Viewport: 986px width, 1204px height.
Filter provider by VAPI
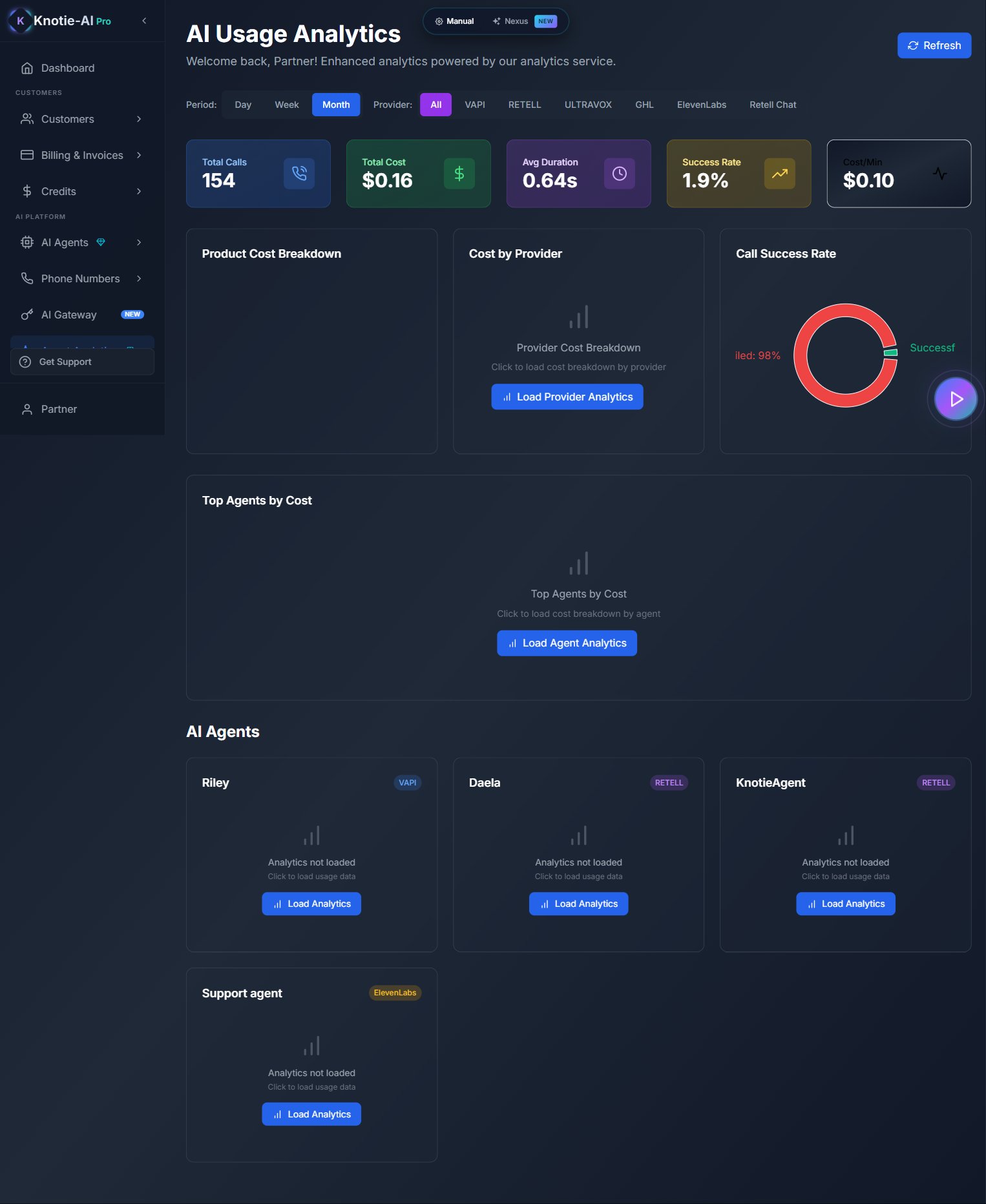(x=475, y=105)
